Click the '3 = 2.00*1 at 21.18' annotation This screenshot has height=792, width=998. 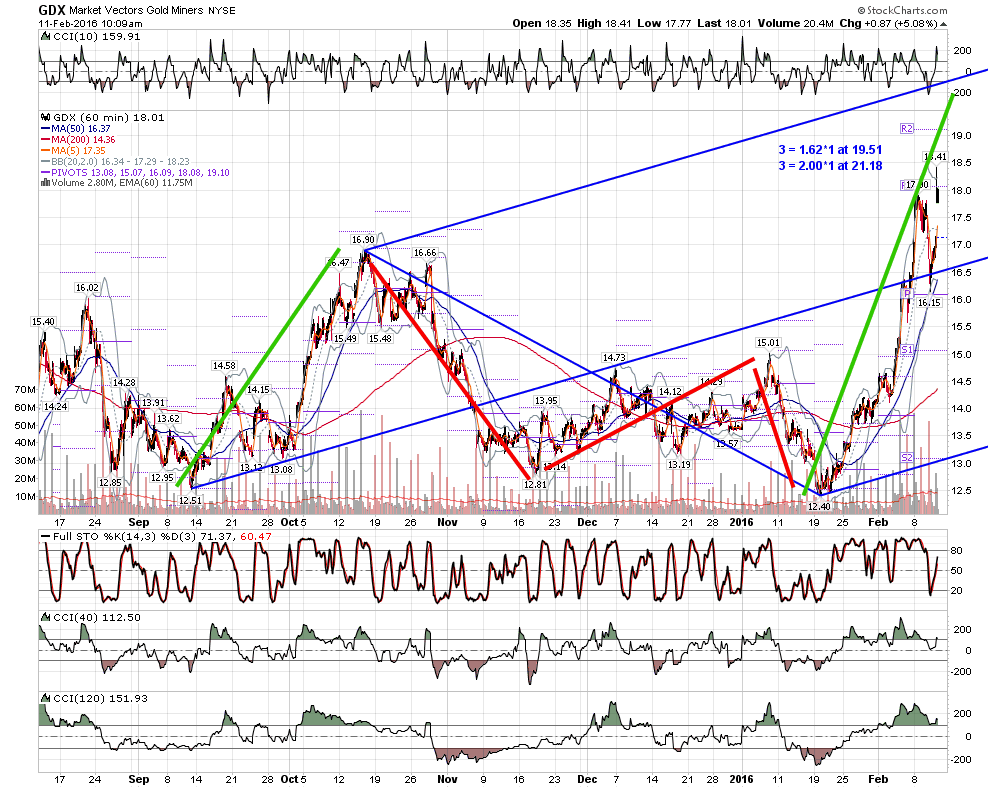pyautogui.click(x=830, y=166)
